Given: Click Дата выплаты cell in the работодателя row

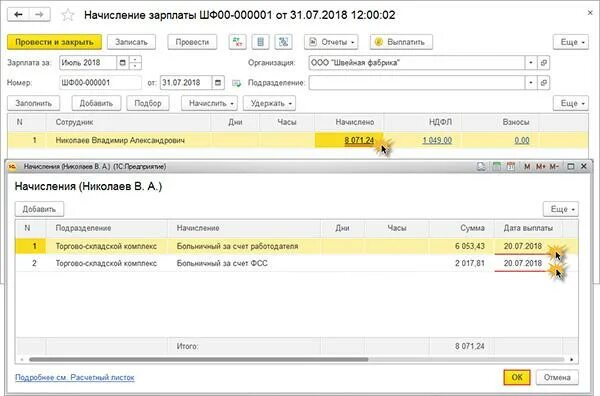Looking at the screenshot, I should coord(528,246).
